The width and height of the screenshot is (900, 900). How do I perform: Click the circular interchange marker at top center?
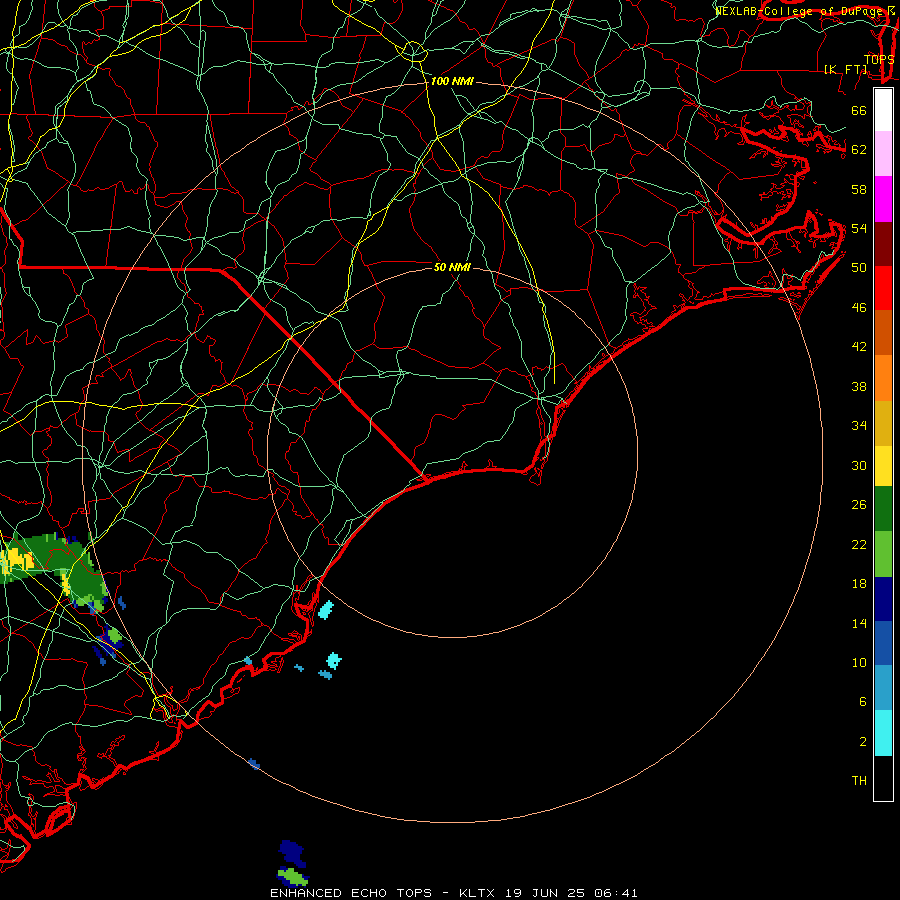pos(413,52)
